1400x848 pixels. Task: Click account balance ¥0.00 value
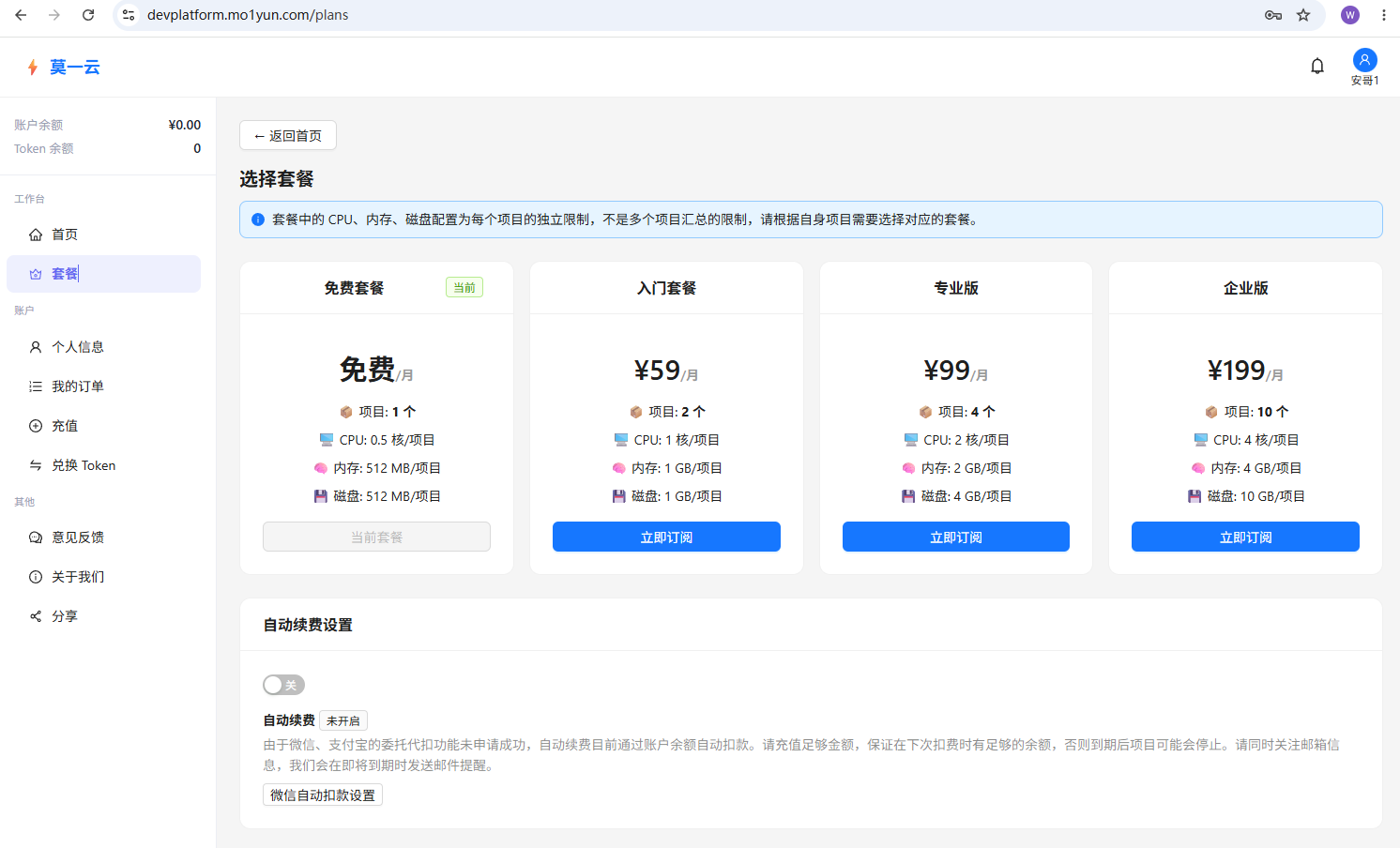click(185, 125)
